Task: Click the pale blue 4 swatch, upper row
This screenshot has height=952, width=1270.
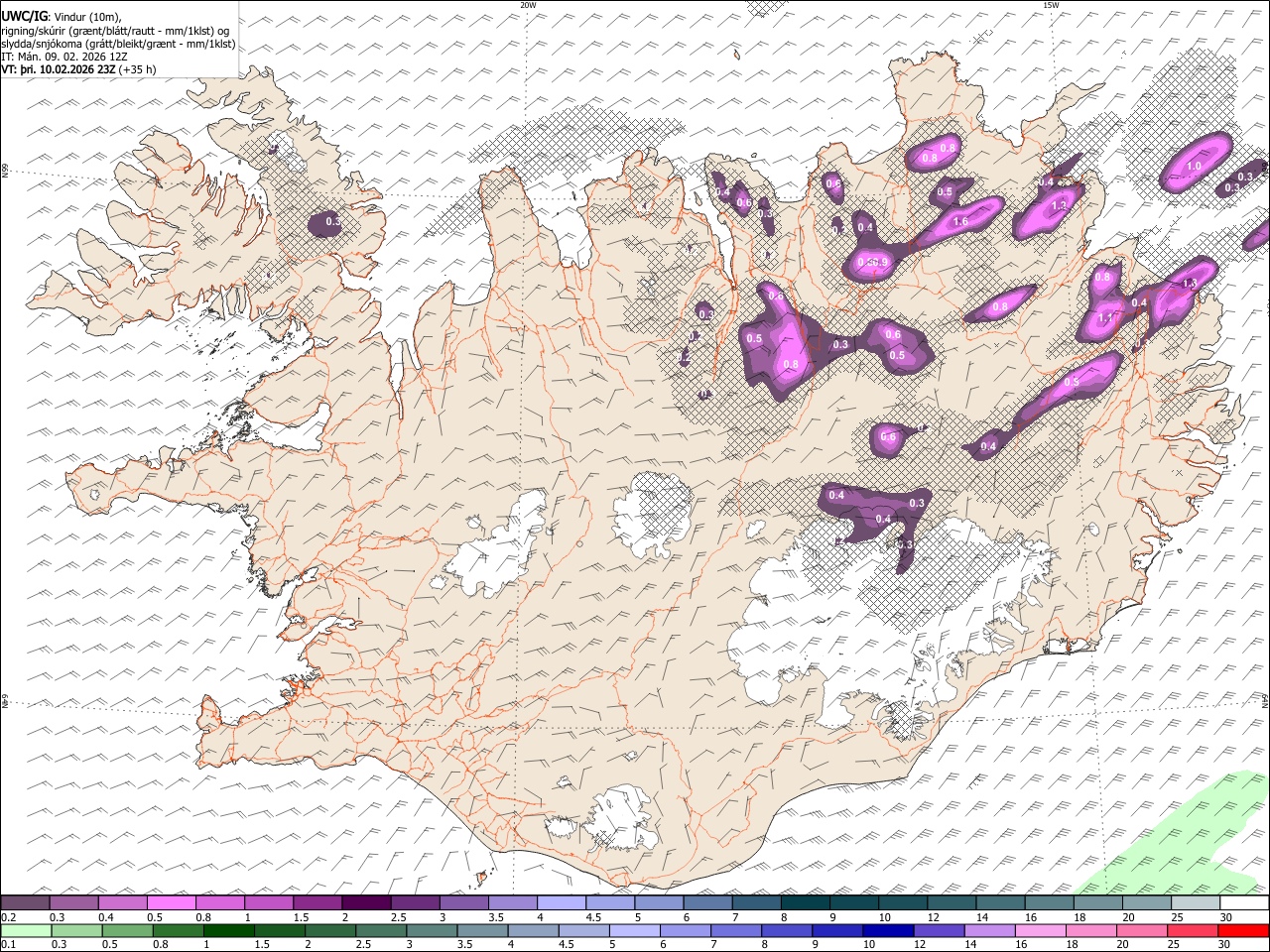Action: (561, 903)
